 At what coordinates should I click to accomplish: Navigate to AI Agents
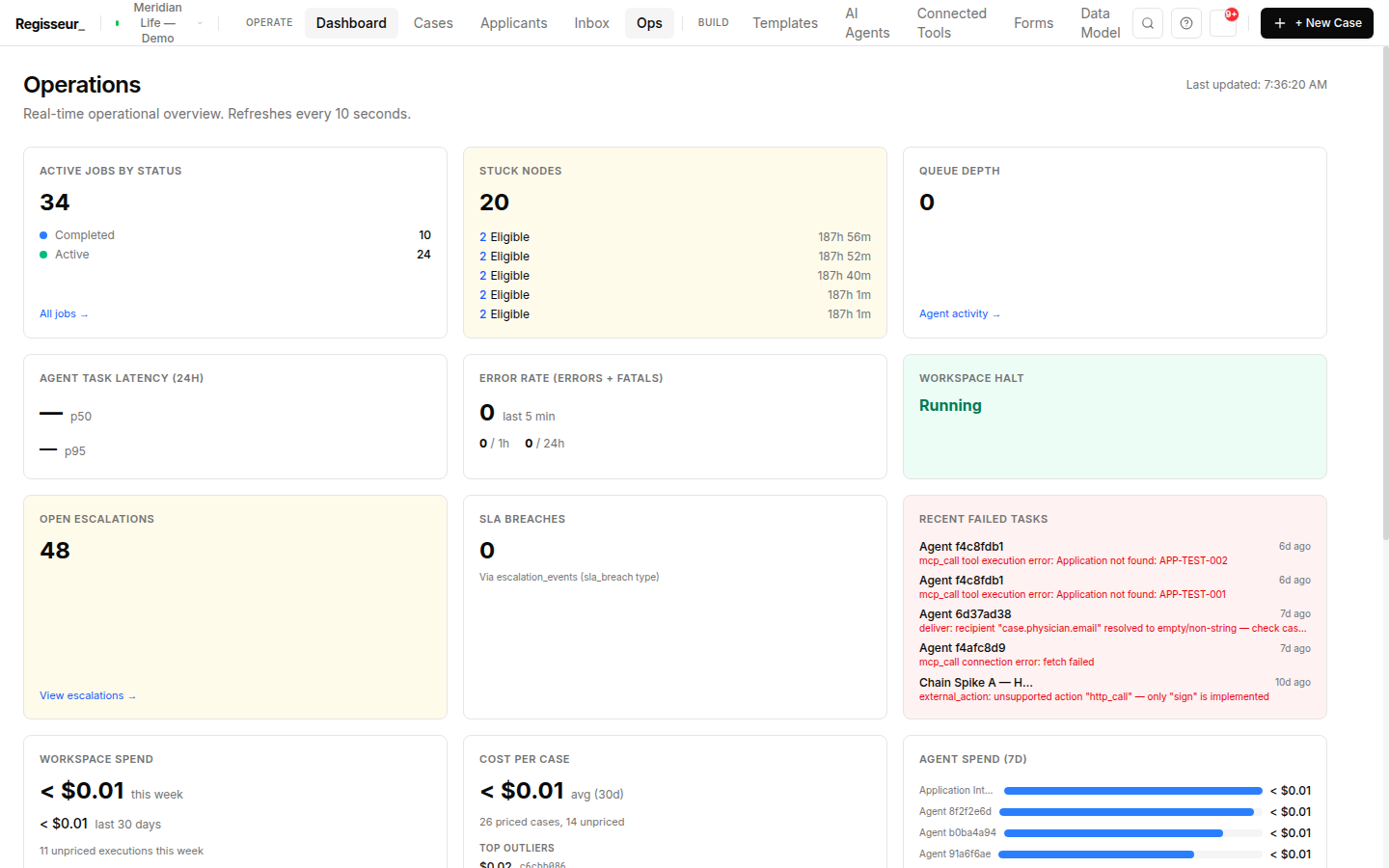tap(867, 23)
